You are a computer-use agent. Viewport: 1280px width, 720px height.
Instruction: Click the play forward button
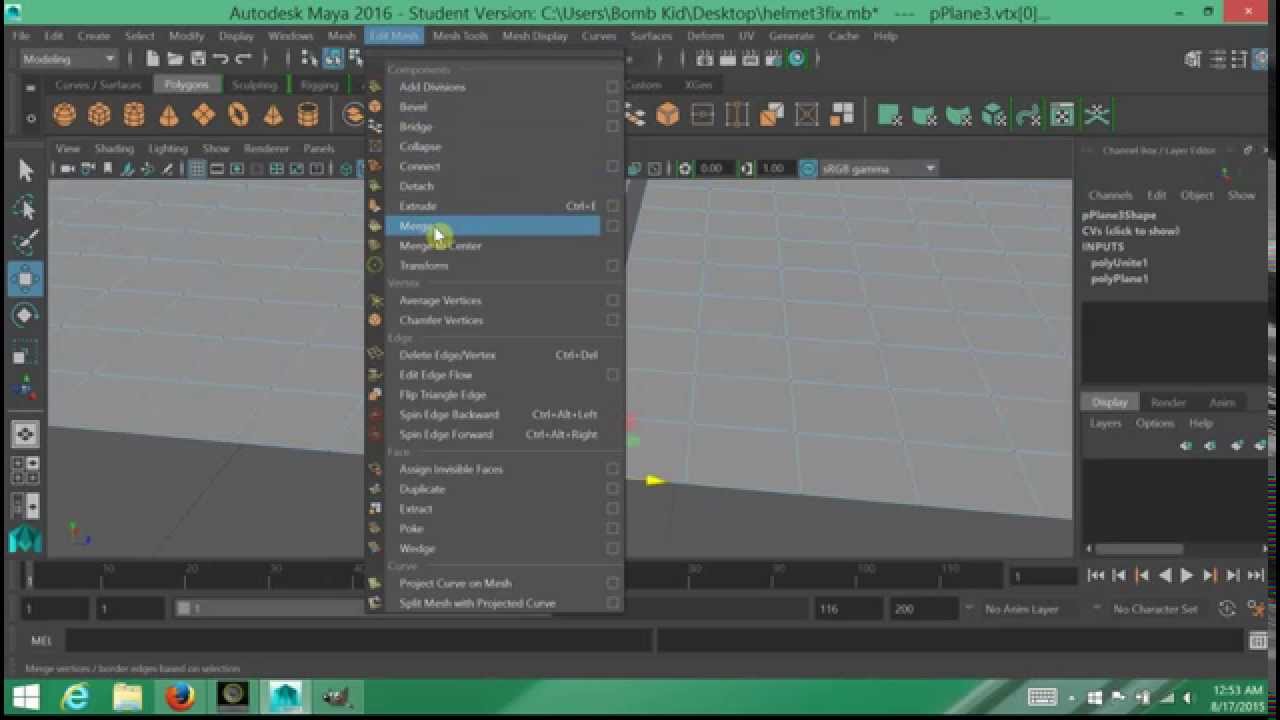pyautogui.click(x=1187, y=575)
